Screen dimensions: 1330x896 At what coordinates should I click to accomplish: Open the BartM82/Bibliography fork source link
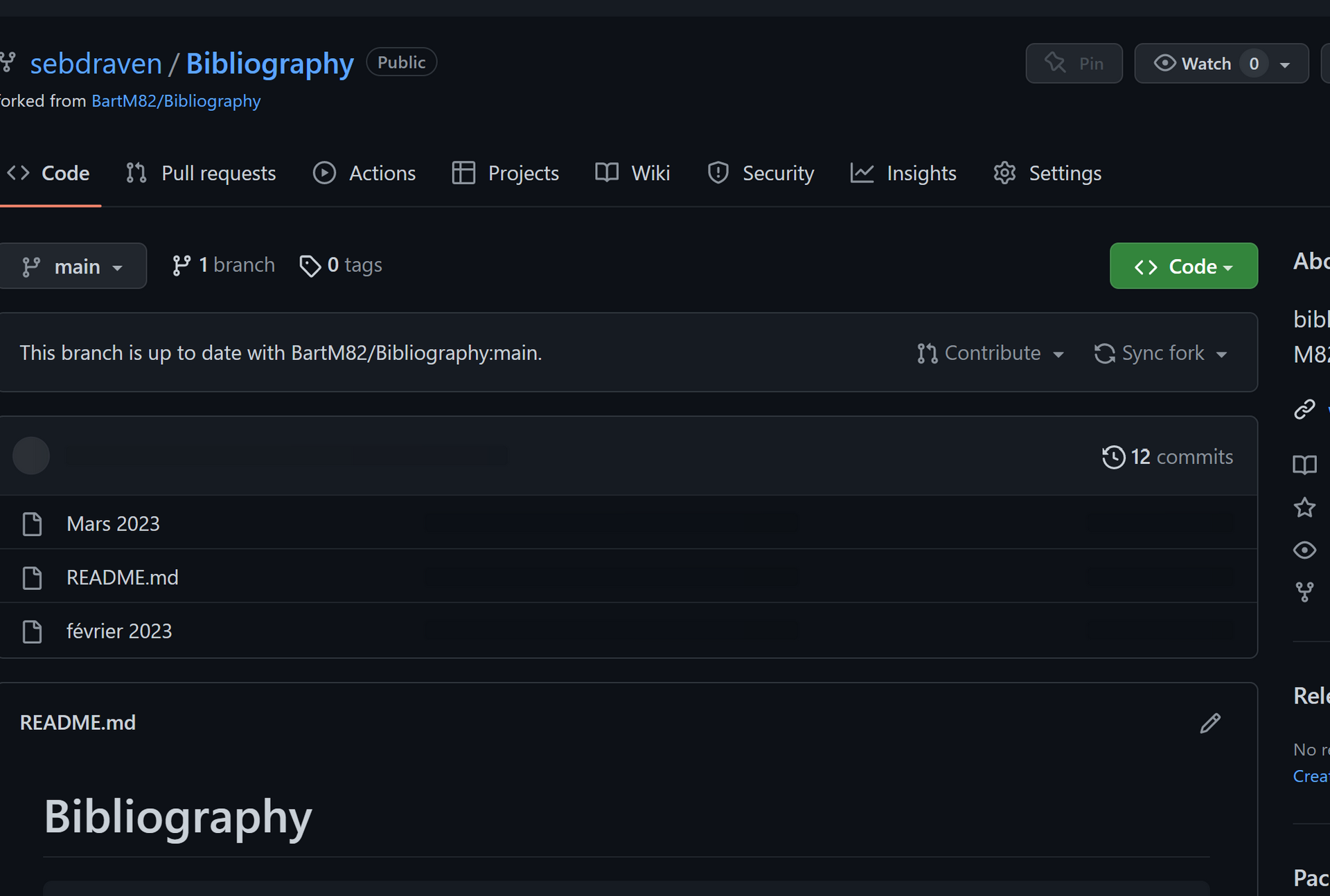pyautogui.click(x=176, y=101)
